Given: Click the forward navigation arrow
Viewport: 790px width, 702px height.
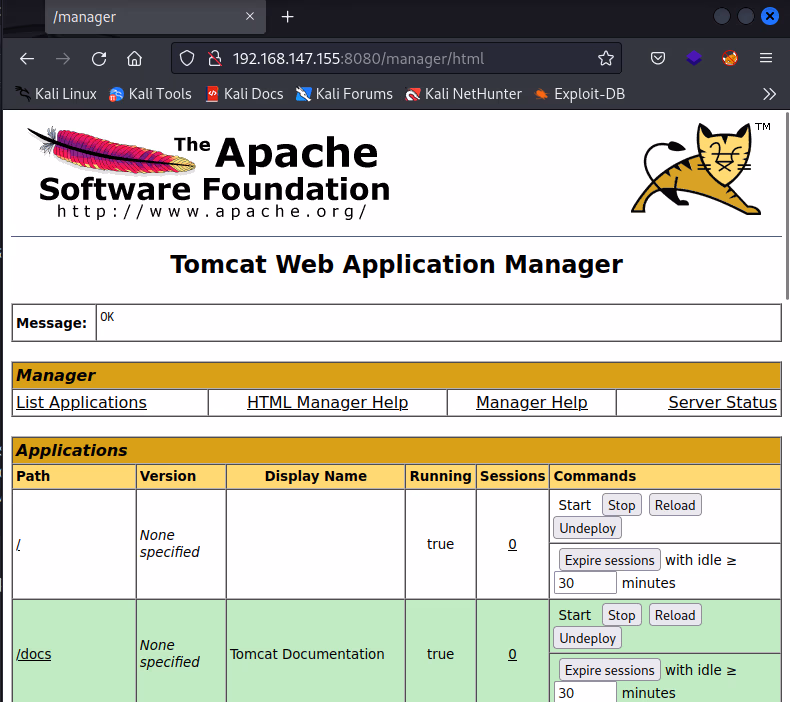Looking at the screenshot, I should (x=63, y=59).
